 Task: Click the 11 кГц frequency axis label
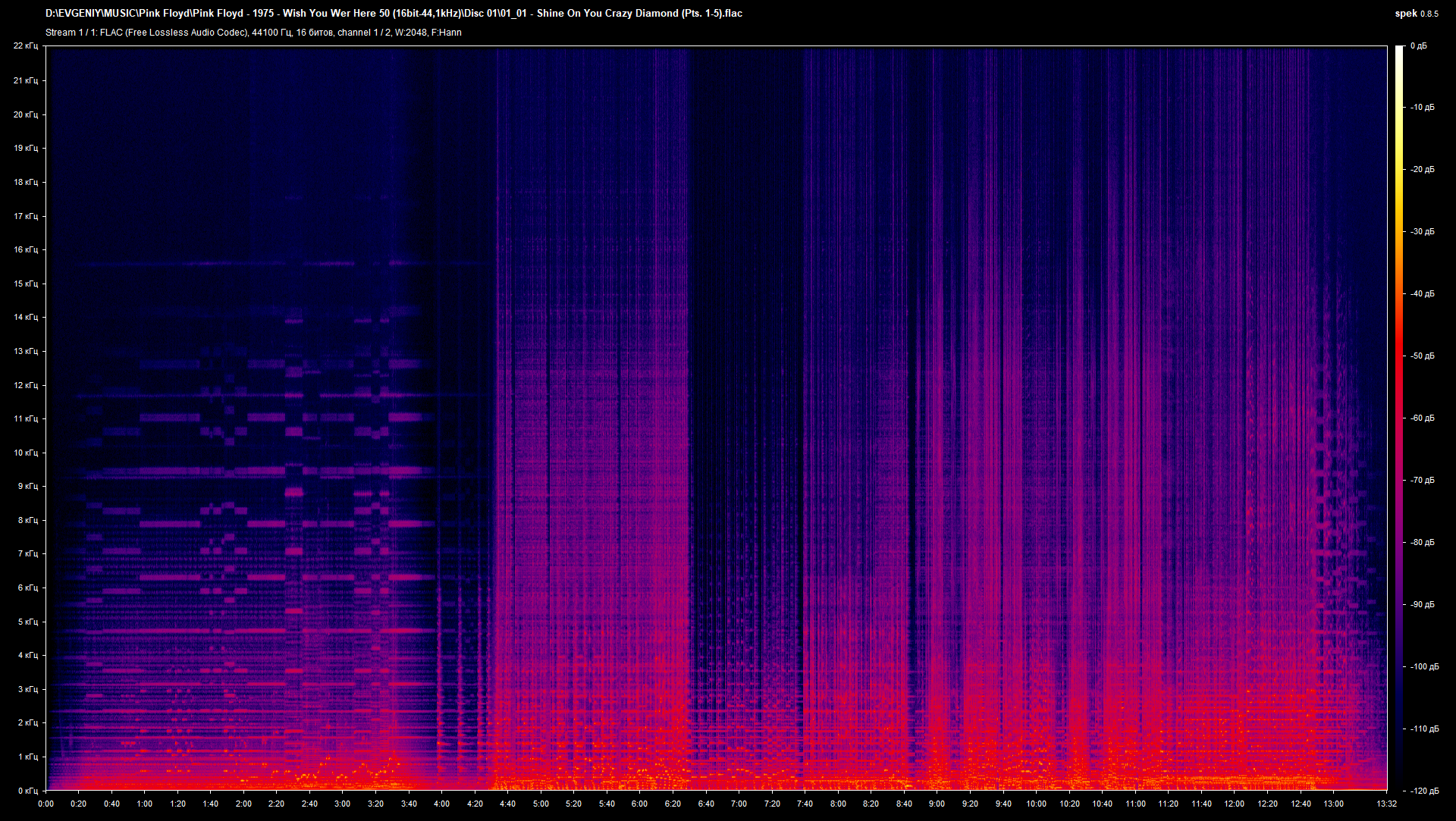[27, 419]
